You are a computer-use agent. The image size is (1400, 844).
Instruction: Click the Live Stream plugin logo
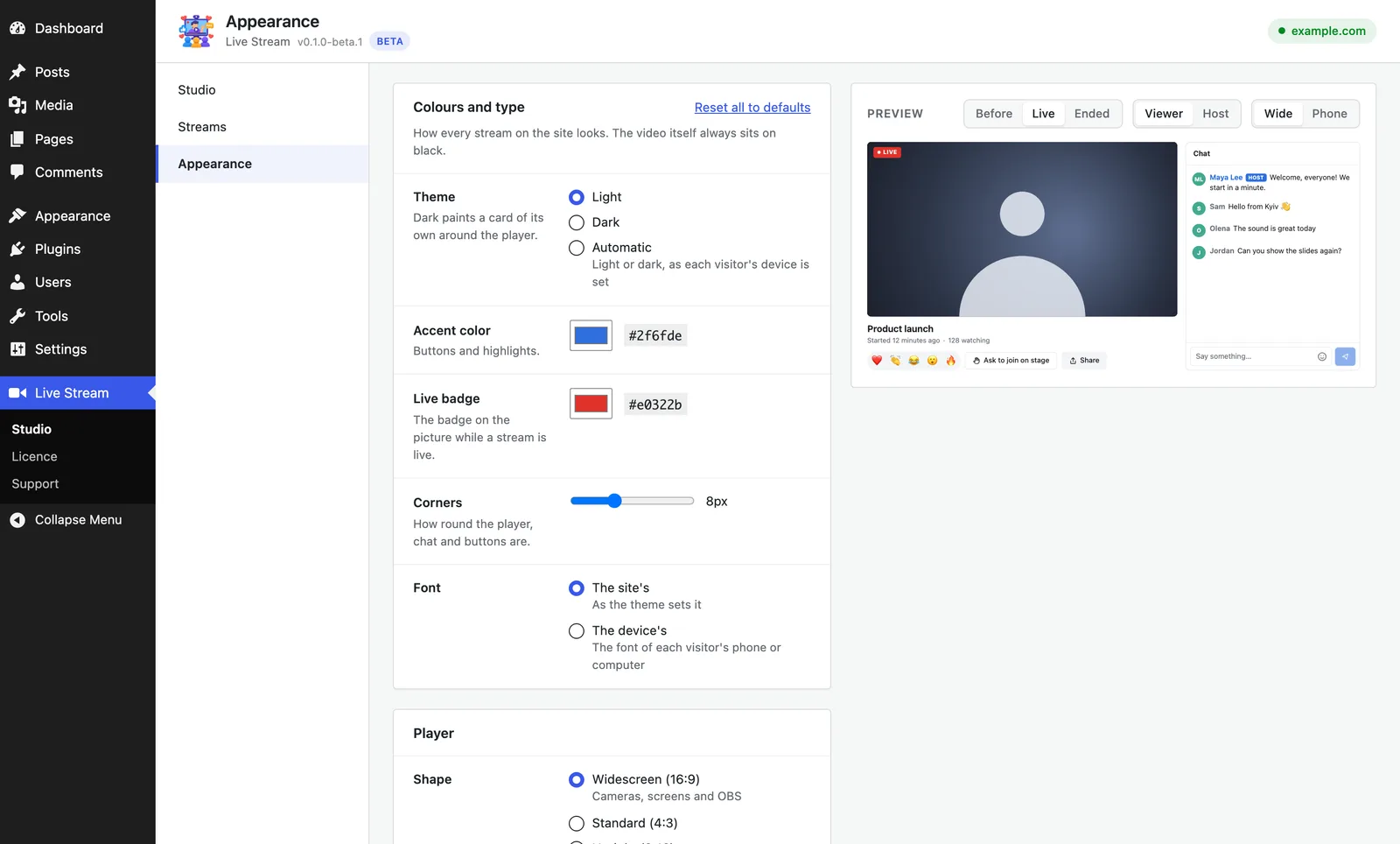196,31
